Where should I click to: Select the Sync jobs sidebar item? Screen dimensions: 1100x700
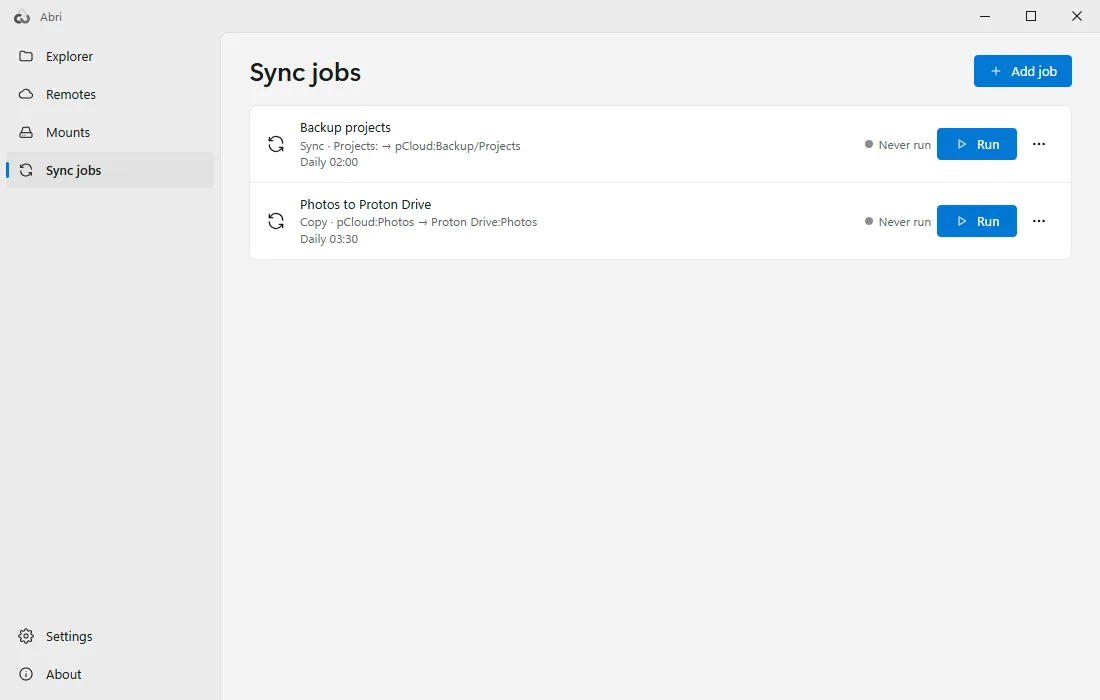(109, 170)
